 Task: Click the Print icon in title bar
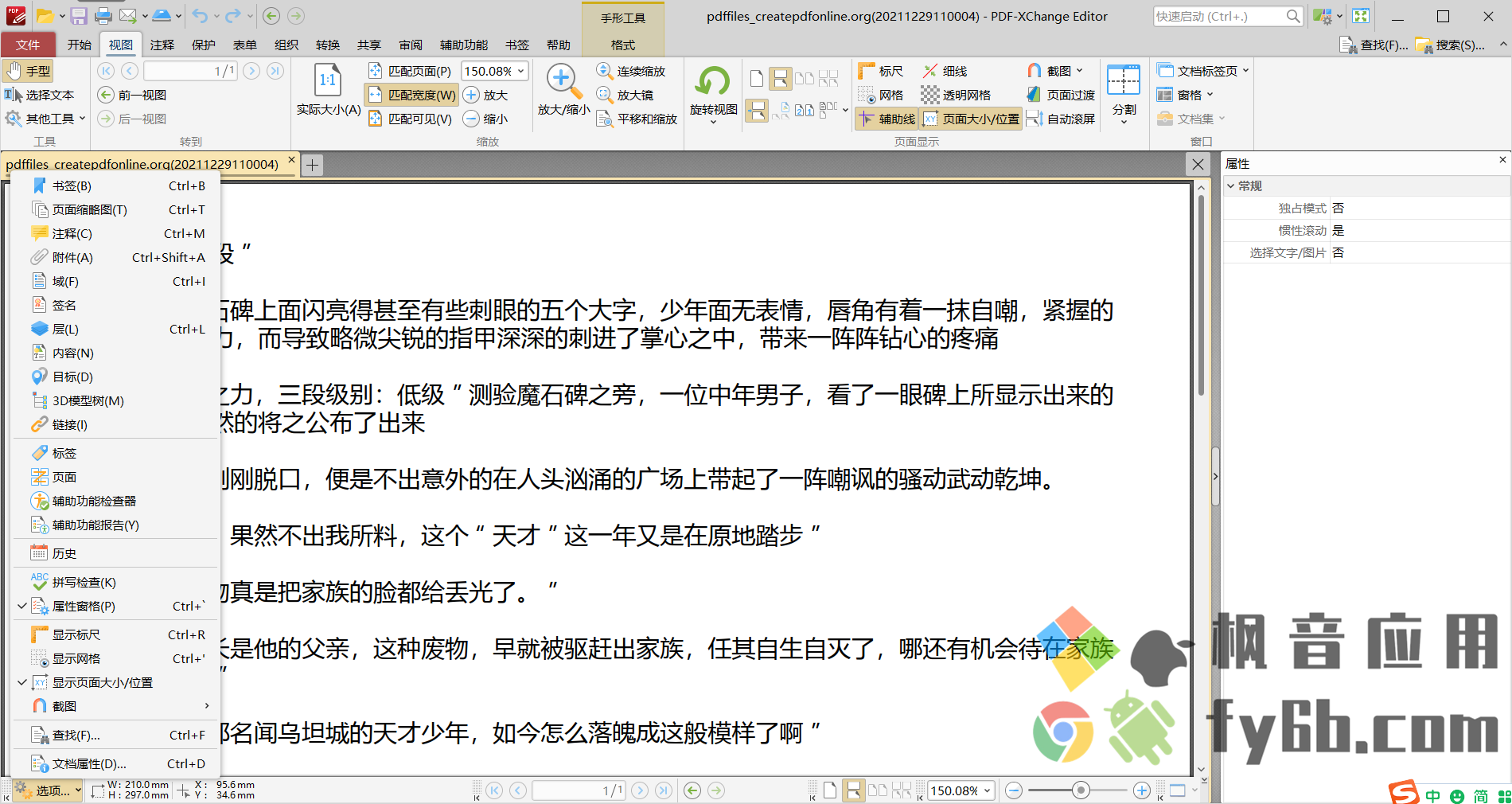point(103,16)
